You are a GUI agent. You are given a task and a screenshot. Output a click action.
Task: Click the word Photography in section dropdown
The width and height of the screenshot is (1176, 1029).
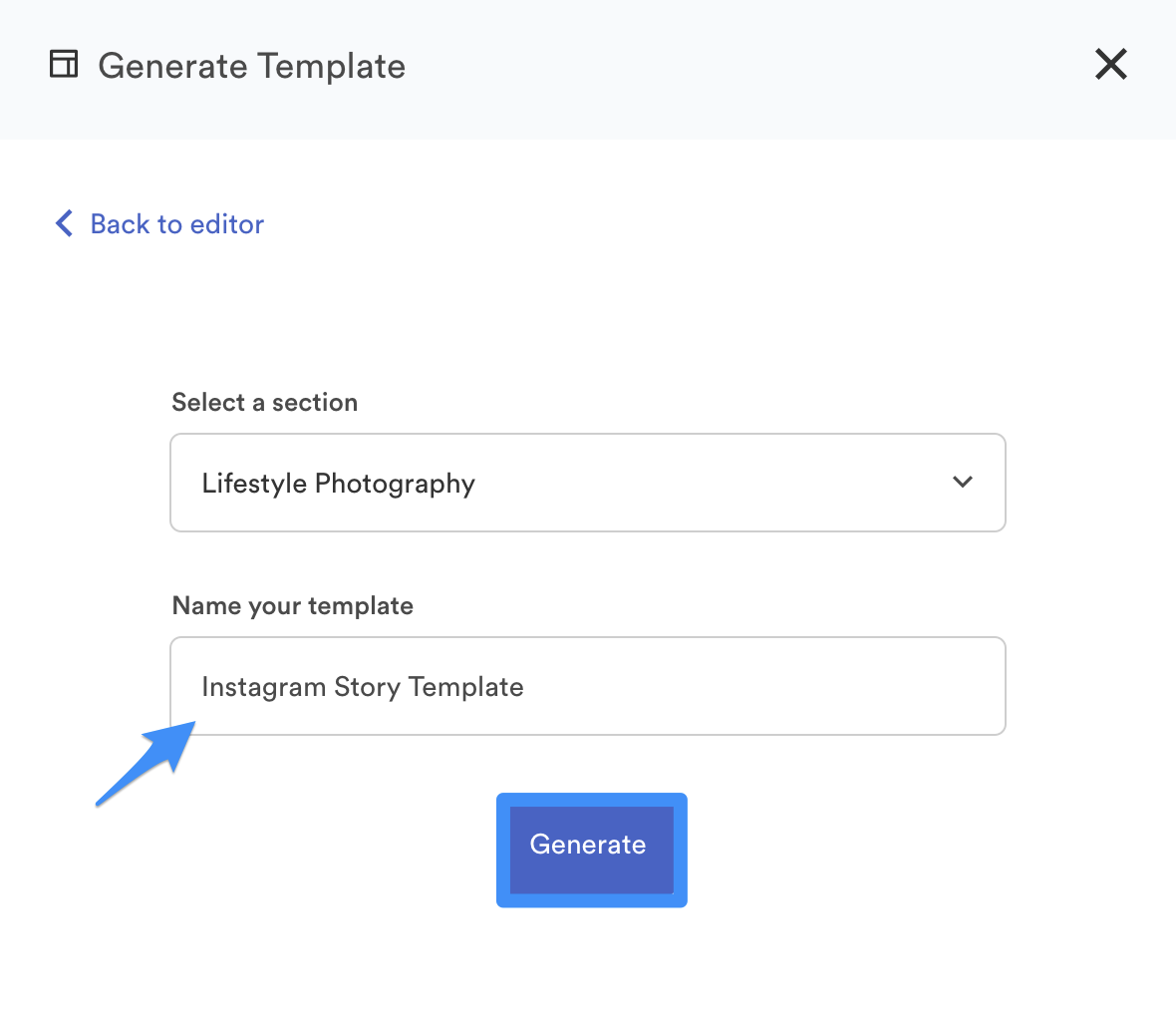tap(395, 484)
